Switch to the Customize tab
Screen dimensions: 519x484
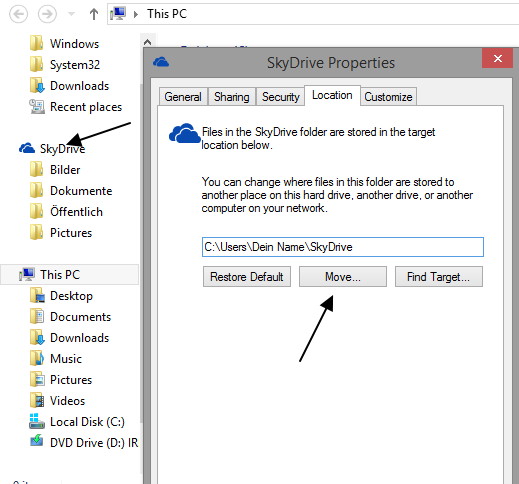(x=388, y=97)
